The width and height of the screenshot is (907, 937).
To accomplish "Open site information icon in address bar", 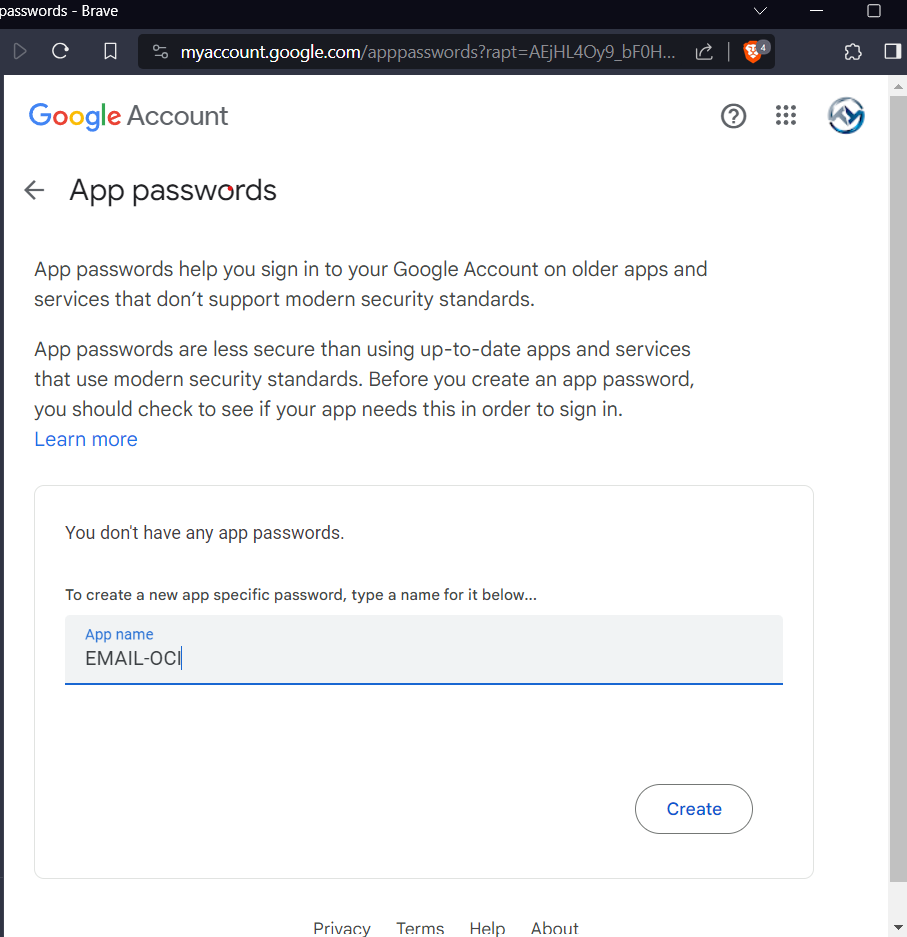I will [x=160, y=52].
